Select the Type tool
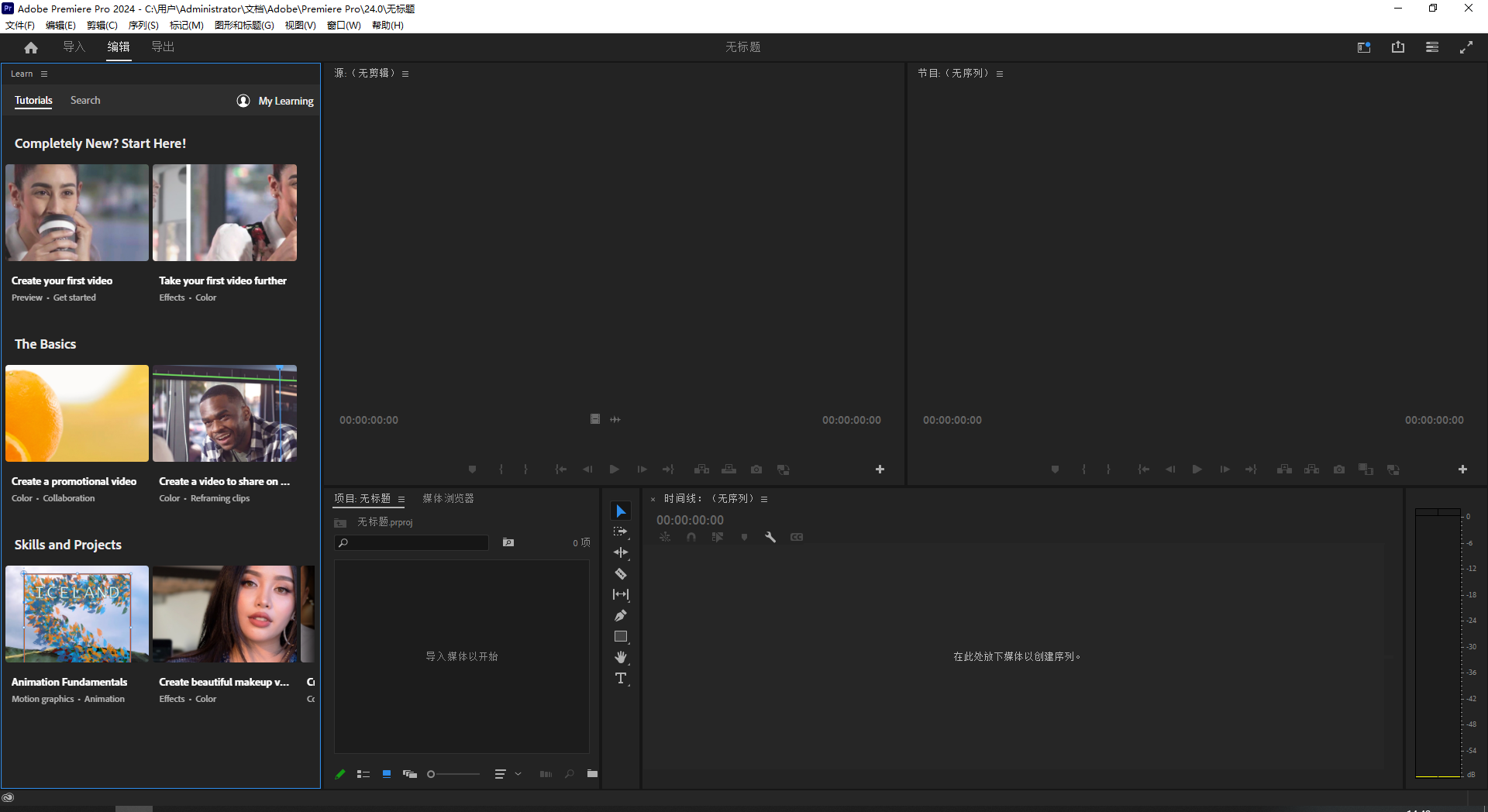Screen dimensions: 1488x812 click(621, 678)
